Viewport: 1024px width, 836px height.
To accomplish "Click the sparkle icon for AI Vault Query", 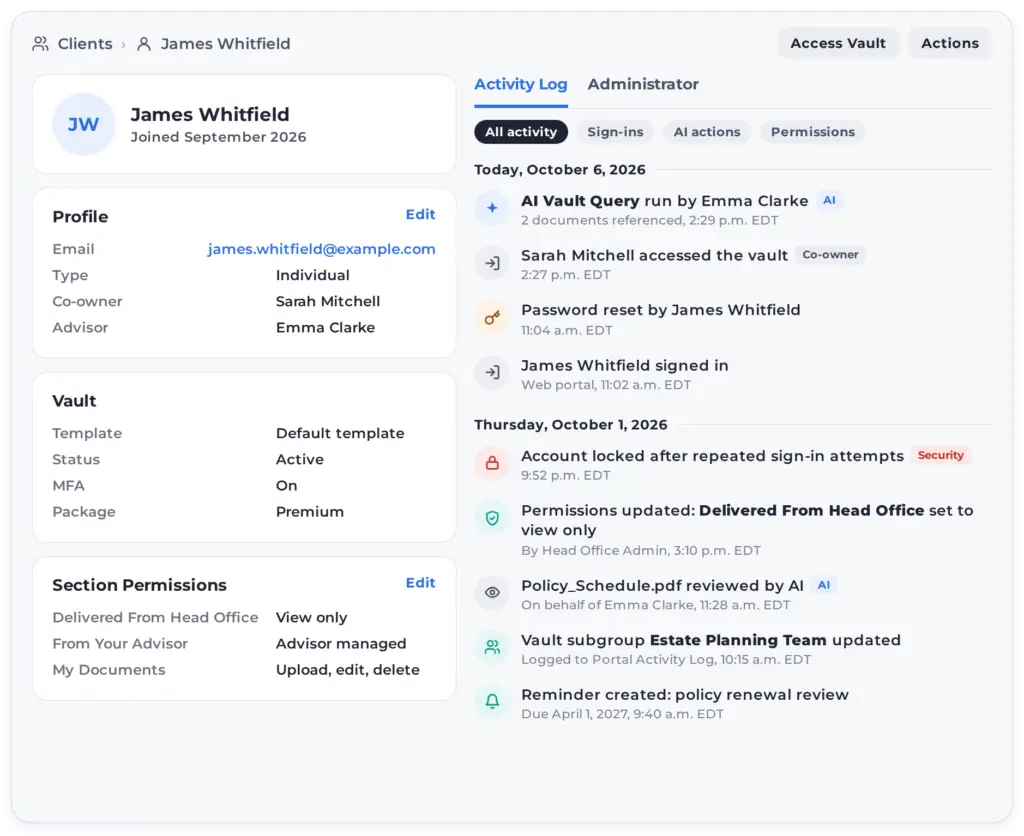I will 492,208.
